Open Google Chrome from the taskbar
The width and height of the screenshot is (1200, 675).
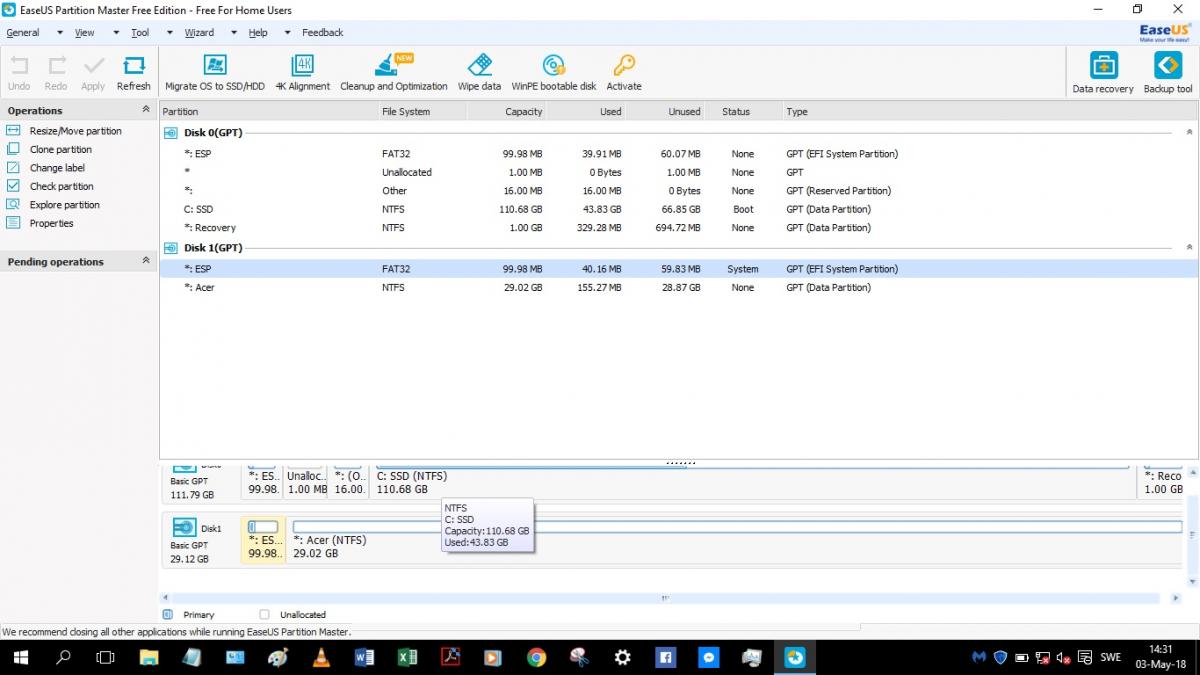pyautogui.click(x=536, y=657)
